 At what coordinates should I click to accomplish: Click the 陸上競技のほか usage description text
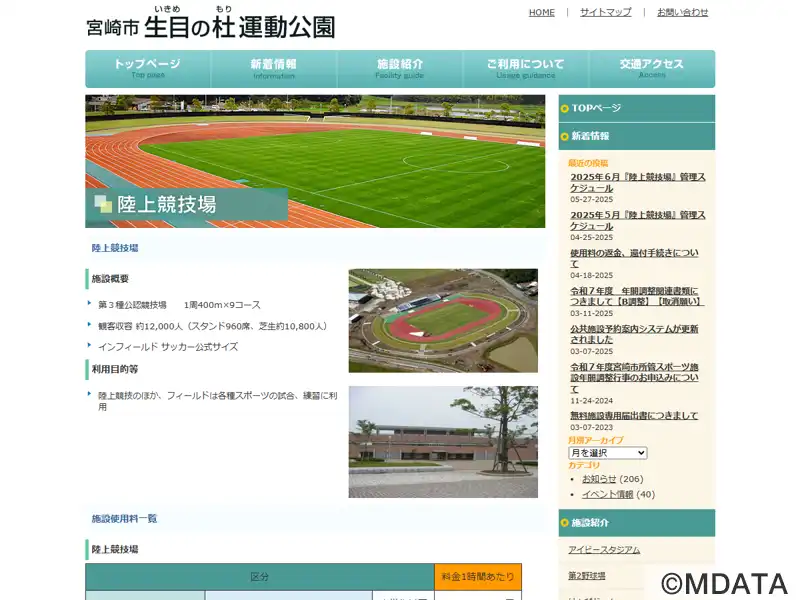tap(218, 401)
